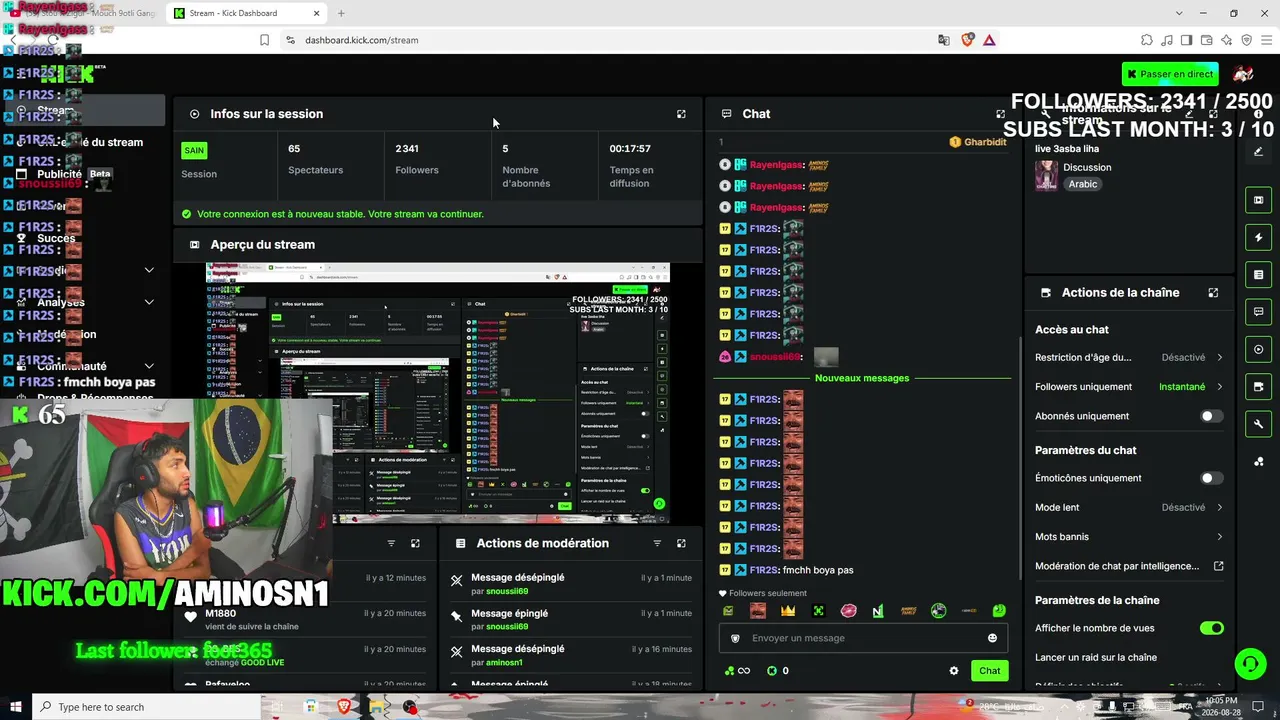The height and width of the screenshot is (720, 1280).
Task: Insert the pink lips emote
Action: (849, 611)
